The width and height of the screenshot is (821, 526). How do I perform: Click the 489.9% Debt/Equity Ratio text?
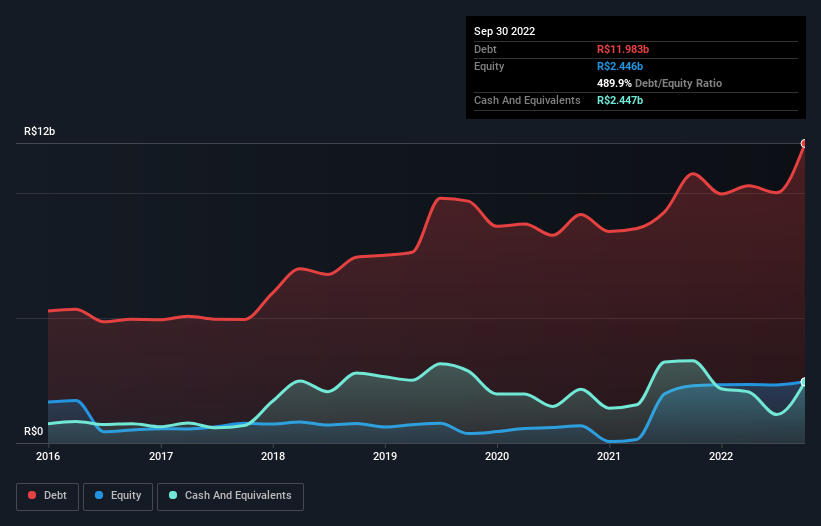(x=659, y=83)
